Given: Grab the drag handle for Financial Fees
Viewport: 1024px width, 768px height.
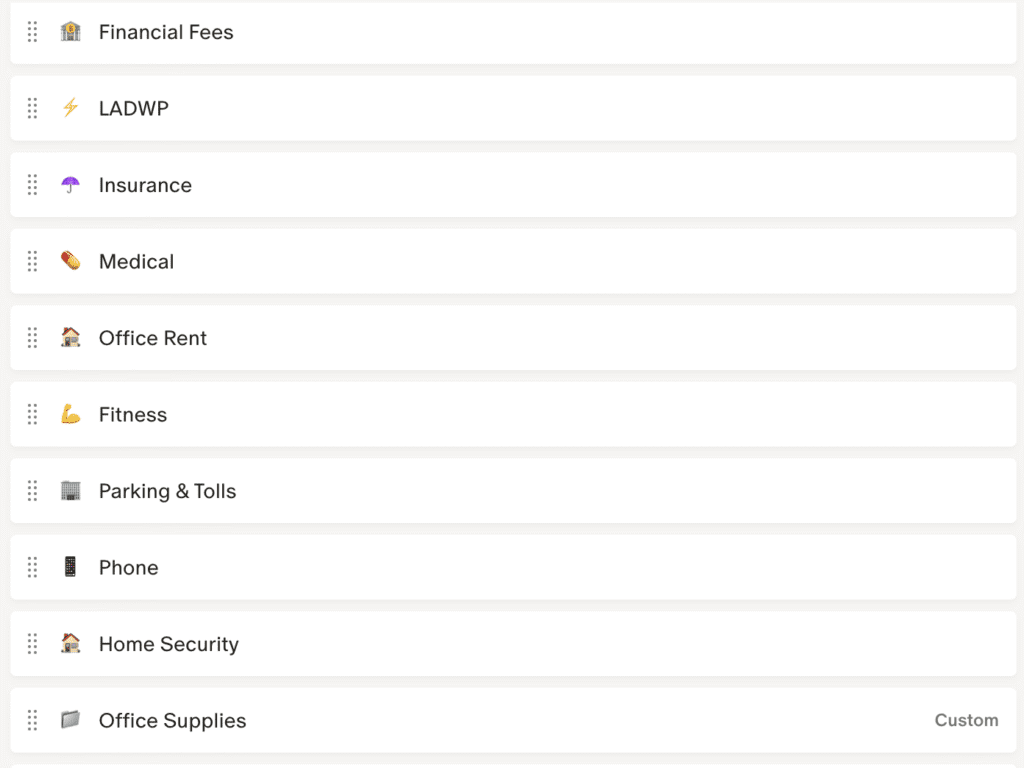Looking at the screenshot, I should (32, 32).
